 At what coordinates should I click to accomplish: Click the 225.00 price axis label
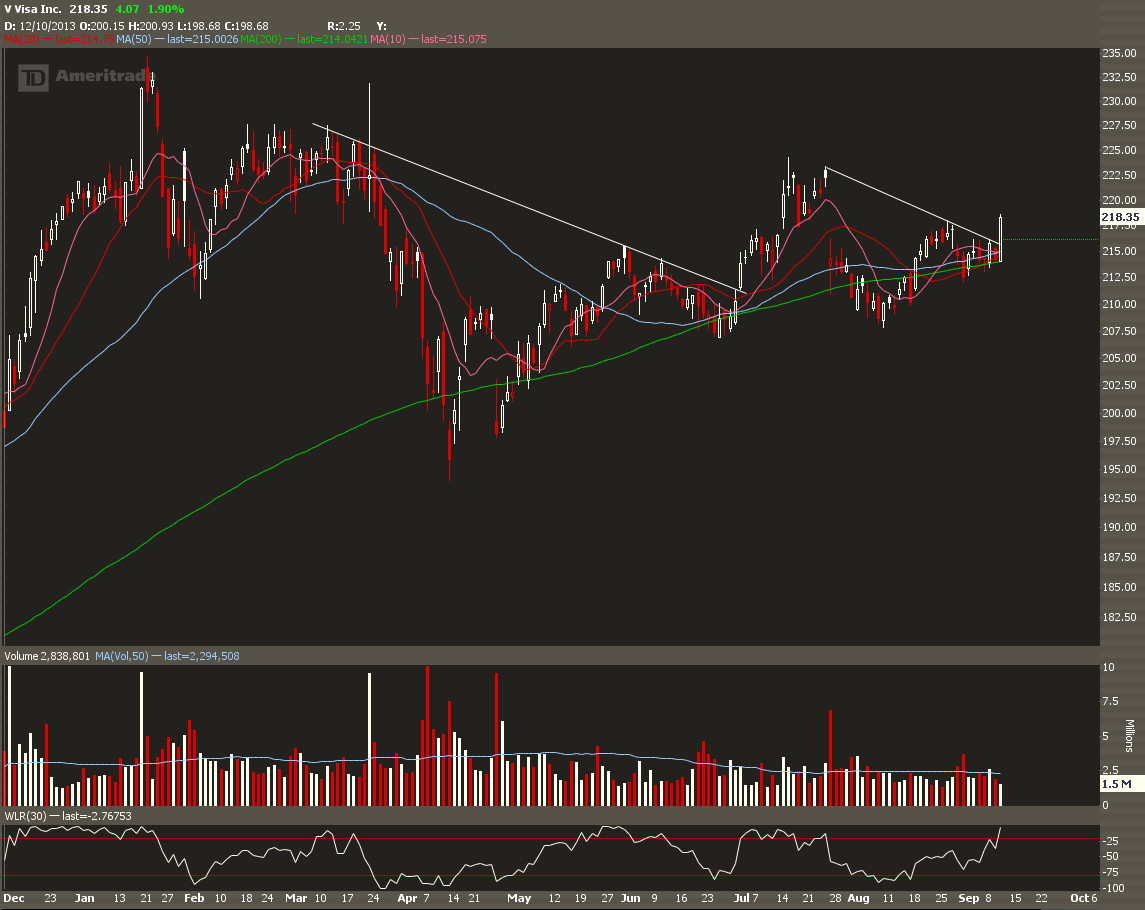point(1119,150)
